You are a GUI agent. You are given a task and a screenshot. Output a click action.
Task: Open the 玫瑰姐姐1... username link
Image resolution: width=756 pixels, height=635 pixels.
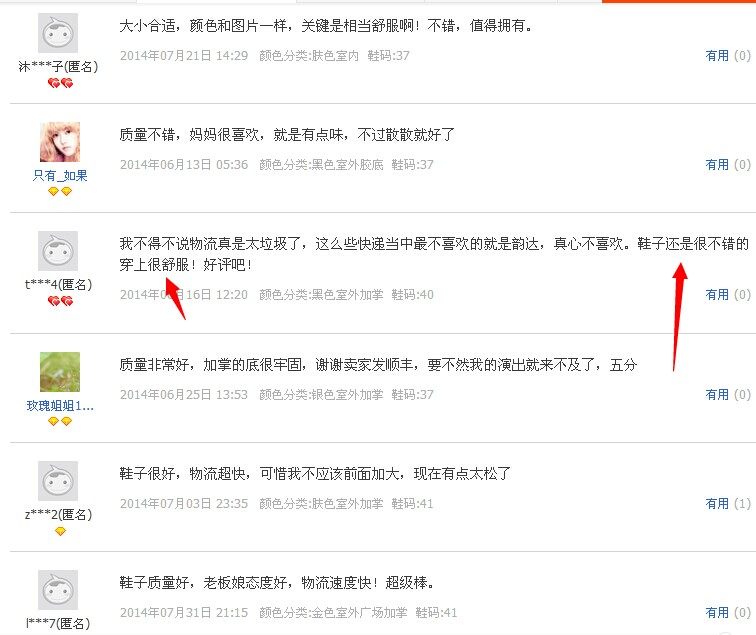(60, 405)
